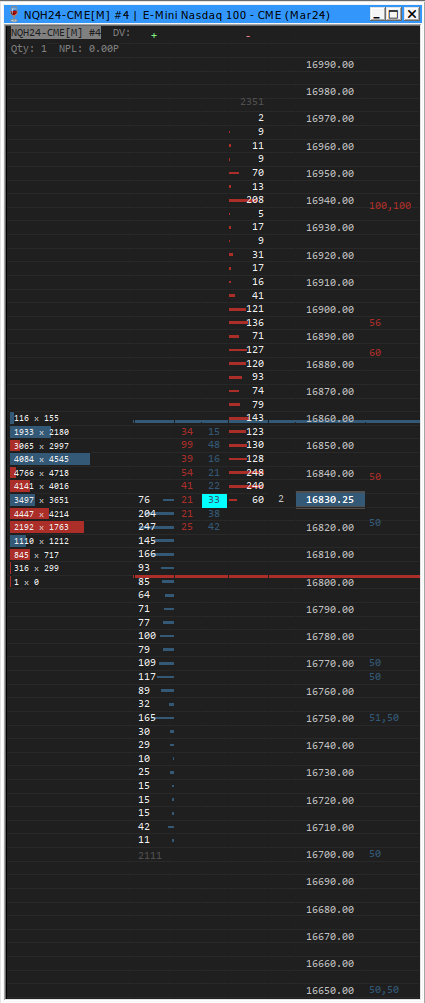The image size is (425, 1003).
Task: Maximize the DOM window
Action: (x=394, y=13)
